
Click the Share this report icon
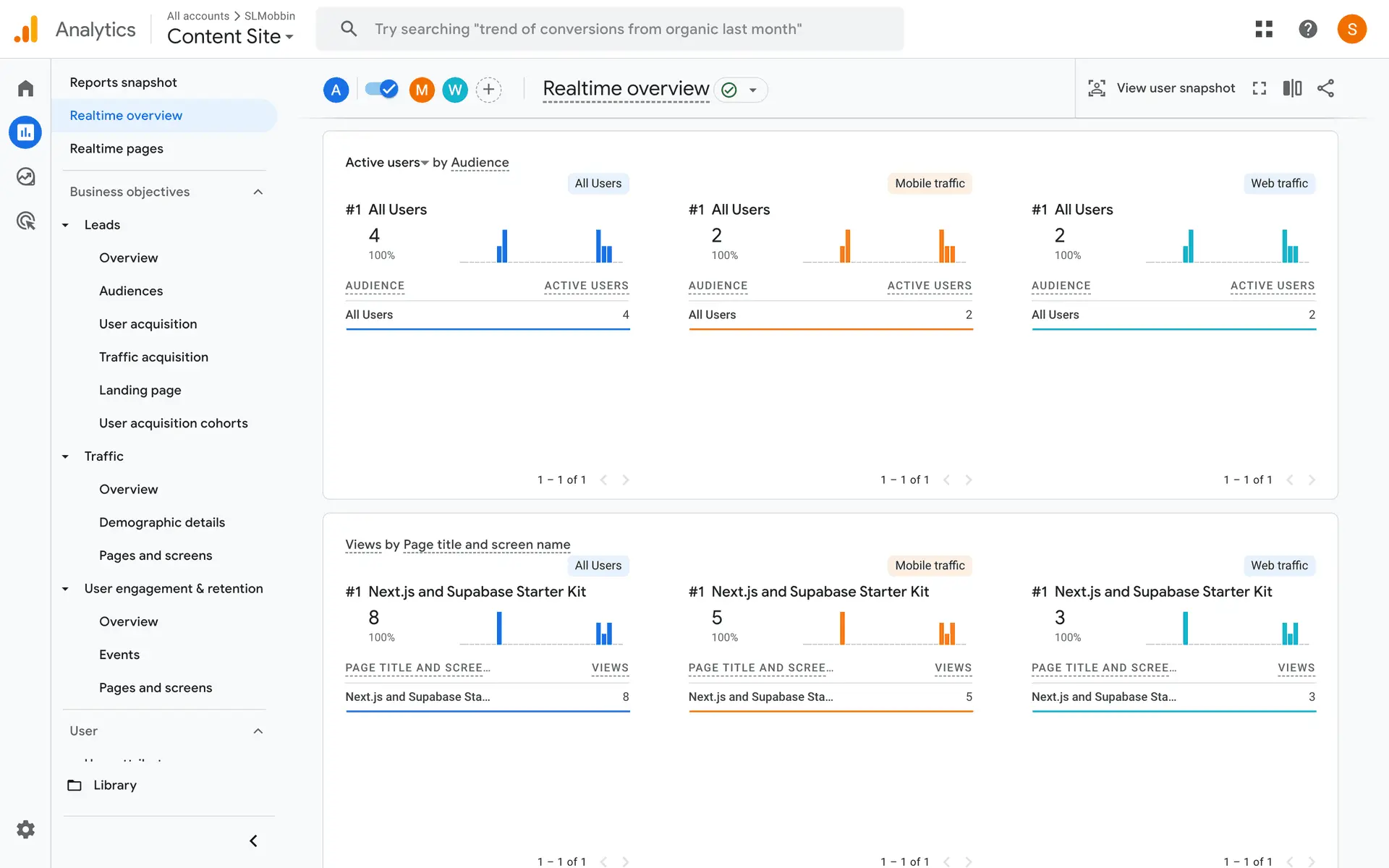[x=1325, y=88]
